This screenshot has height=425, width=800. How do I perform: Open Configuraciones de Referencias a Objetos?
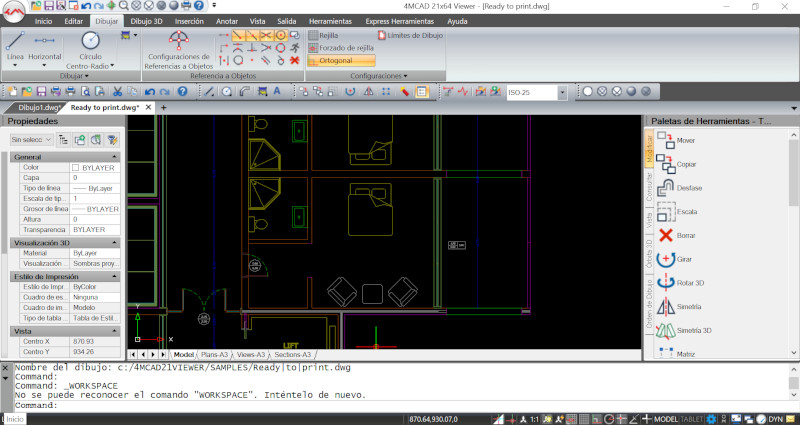click(x=179, y=51)
